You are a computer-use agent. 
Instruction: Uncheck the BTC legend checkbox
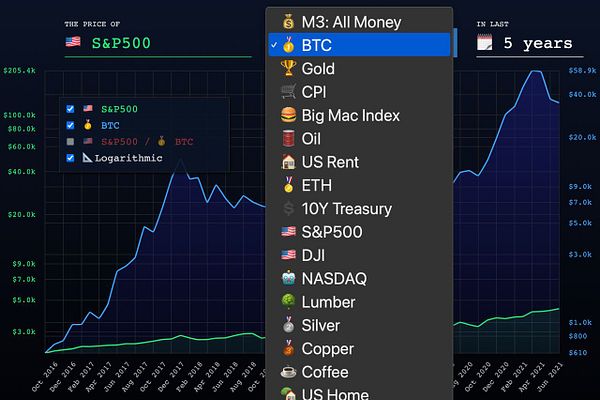pos(70,125)
